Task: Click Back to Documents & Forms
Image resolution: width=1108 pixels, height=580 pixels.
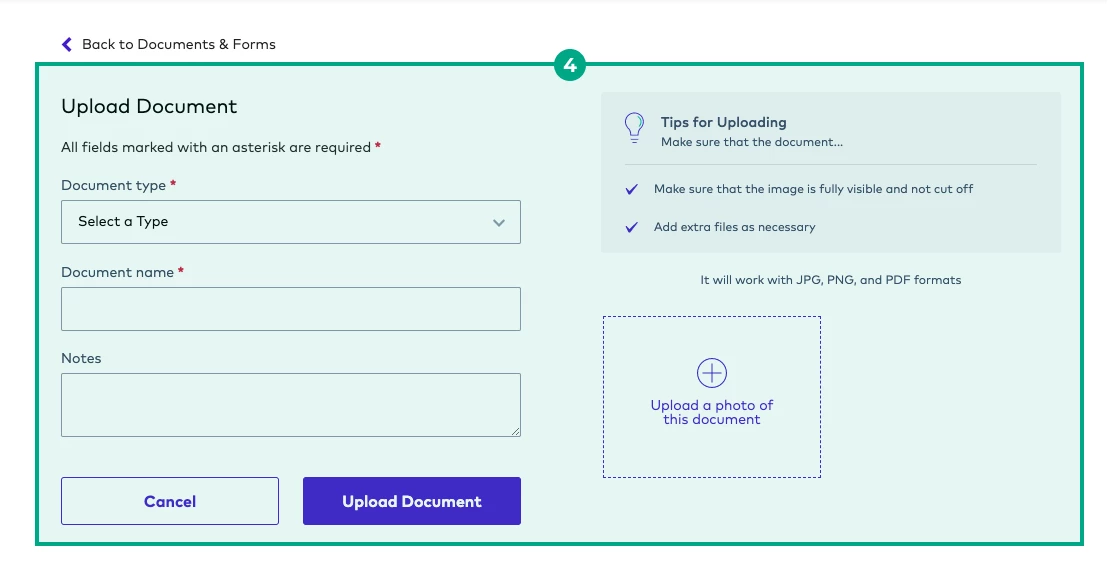Action: 180,44
